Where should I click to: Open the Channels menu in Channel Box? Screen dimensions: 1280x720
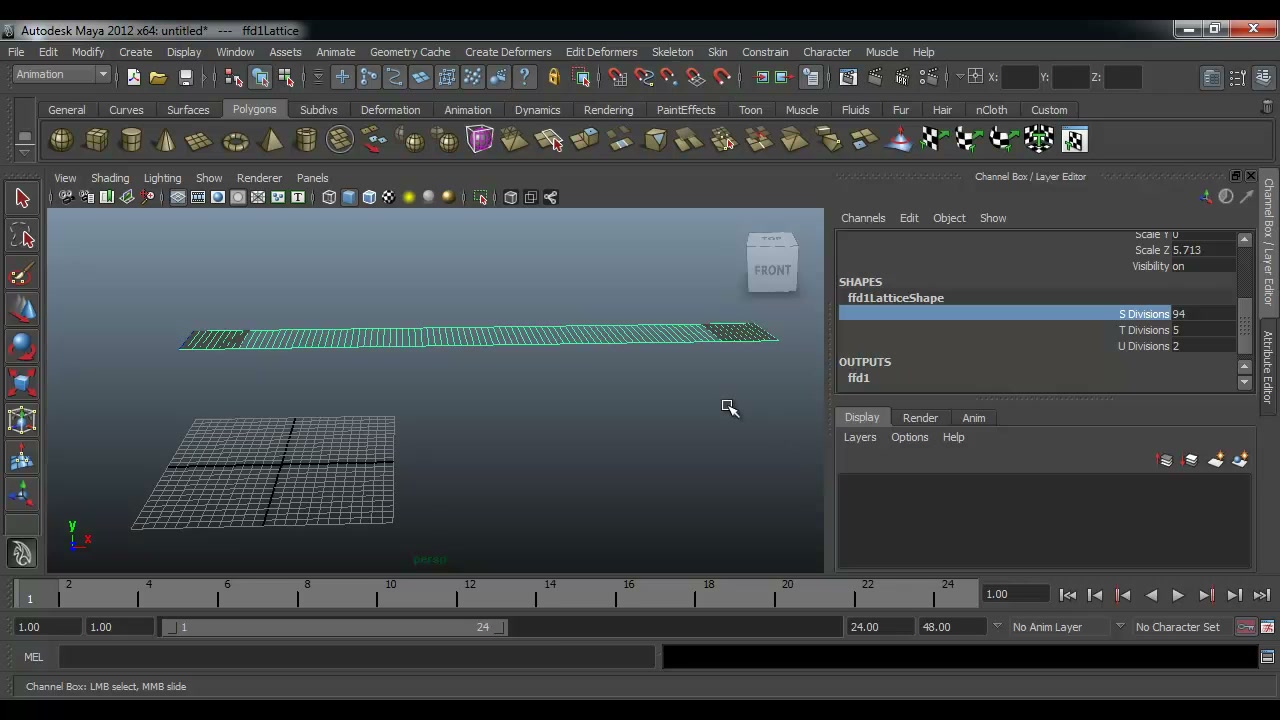click(863, 218)
